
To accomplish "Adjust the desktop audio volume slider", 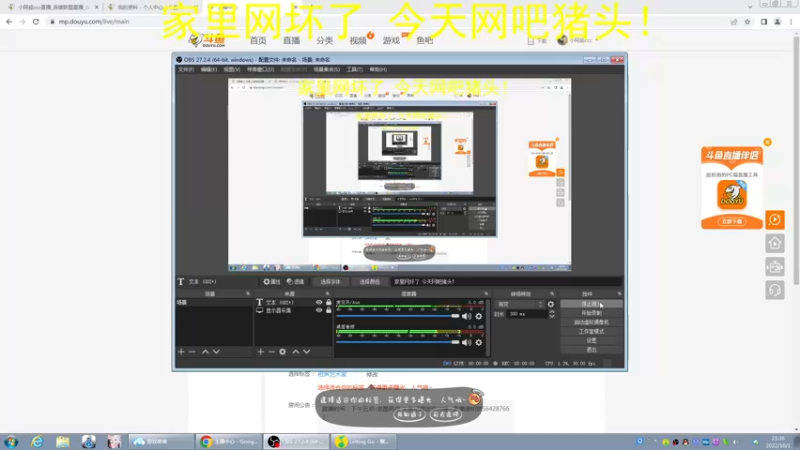I will click(x=397, y=342).
